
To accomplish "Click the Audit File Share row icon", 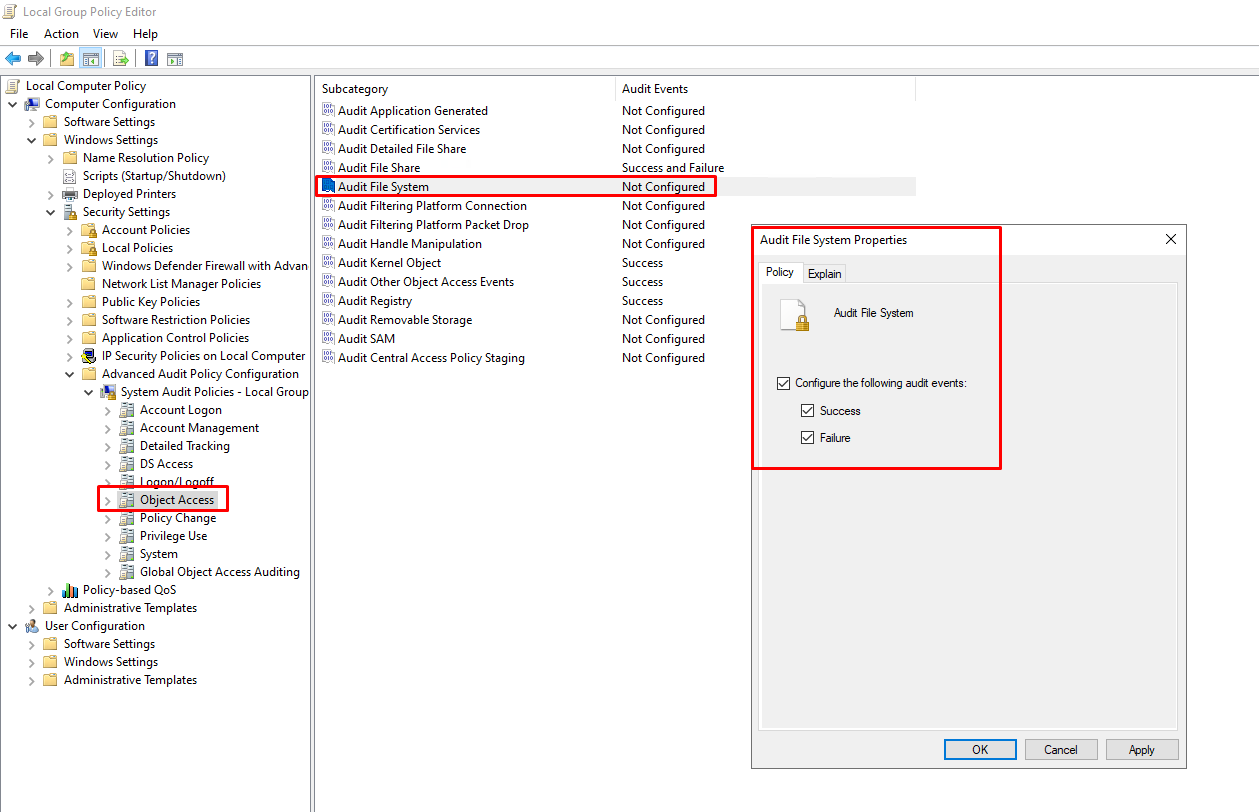I will (x=328, y=168).
